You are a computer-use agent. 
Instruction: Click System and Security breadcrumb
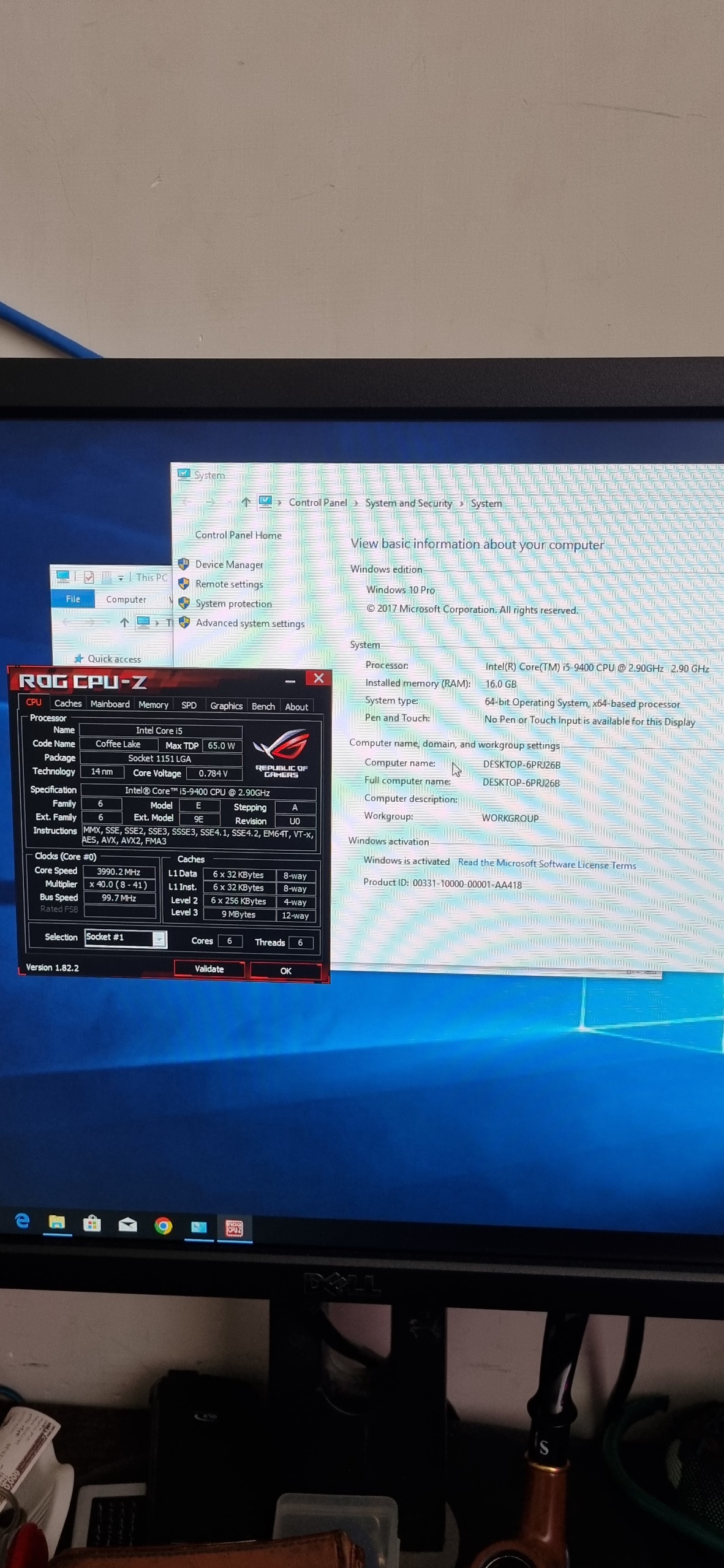409,503
